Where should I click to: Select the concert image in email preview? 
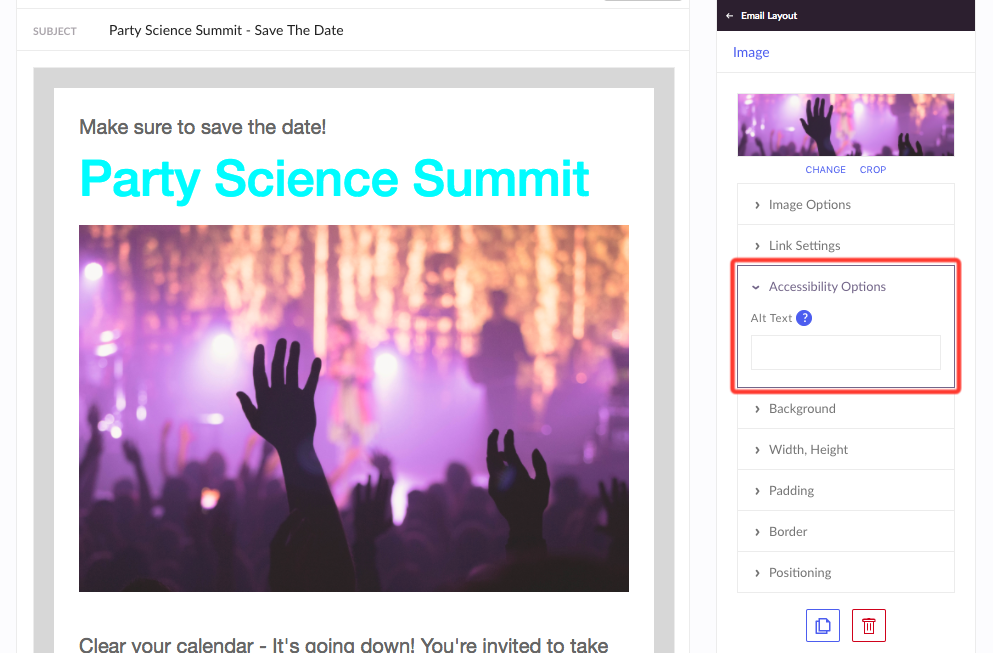click(x=353, y=409)
